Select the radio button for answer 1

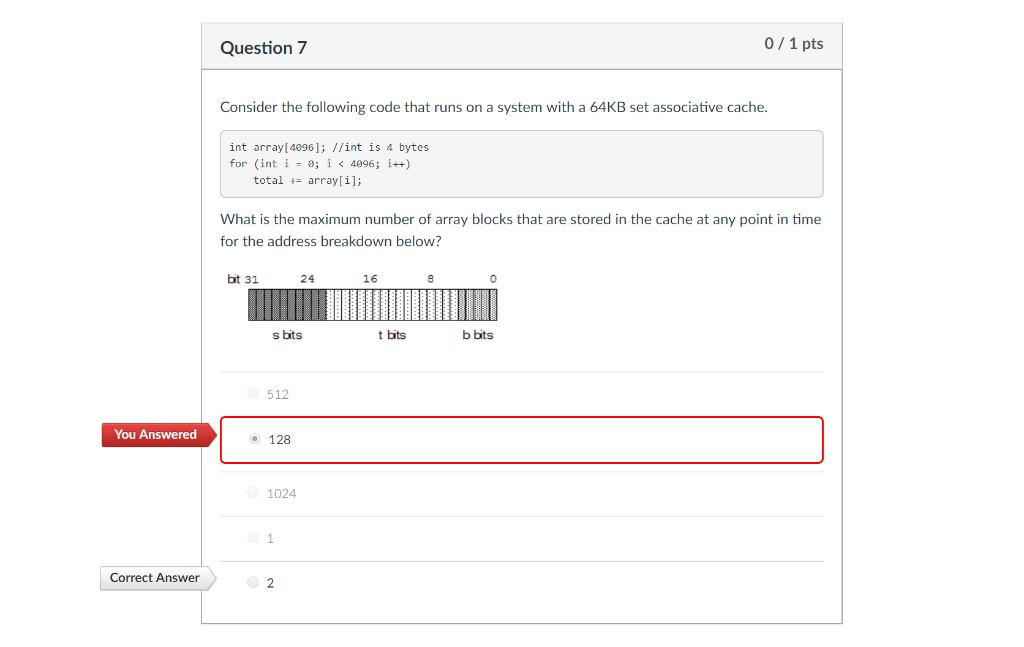253,537
